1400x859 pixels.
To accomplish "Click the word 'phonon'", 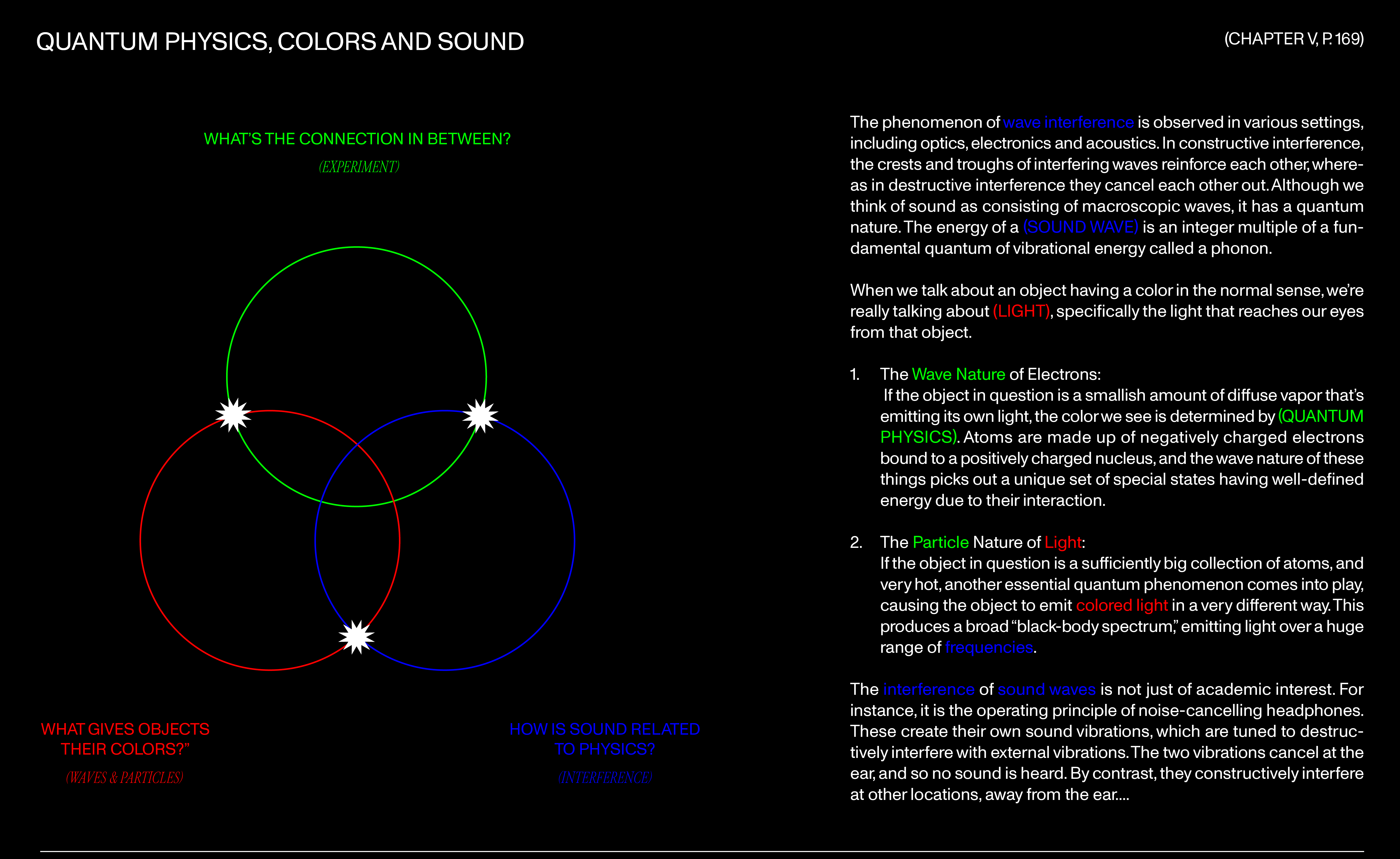I will 1239,248.
